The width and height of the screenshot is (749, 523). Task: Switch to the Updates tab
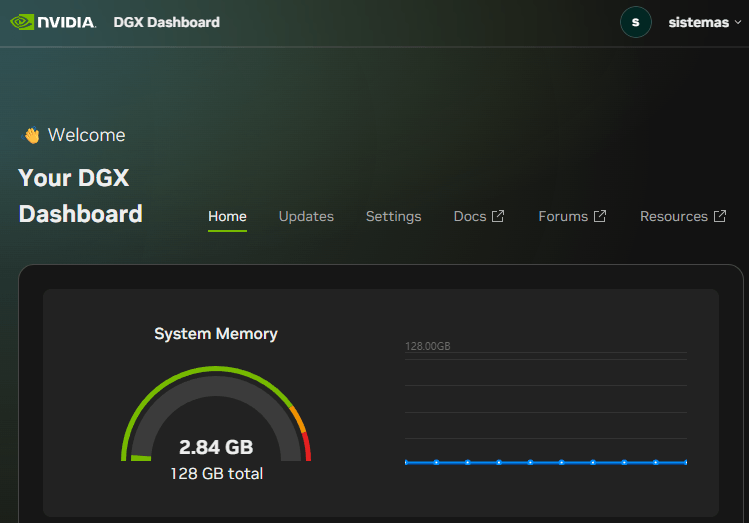pos(306,216)
